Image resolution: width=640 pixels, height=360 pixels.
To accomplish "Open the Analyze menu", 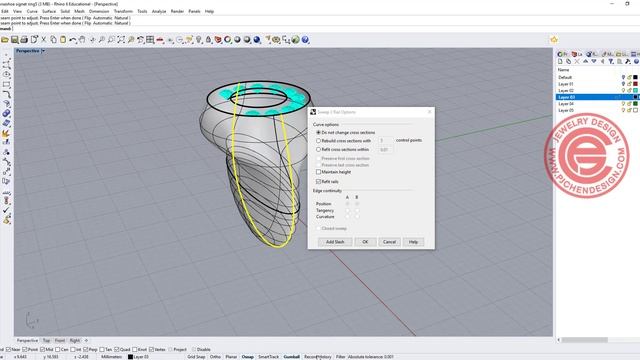I will tap(159, 11).
